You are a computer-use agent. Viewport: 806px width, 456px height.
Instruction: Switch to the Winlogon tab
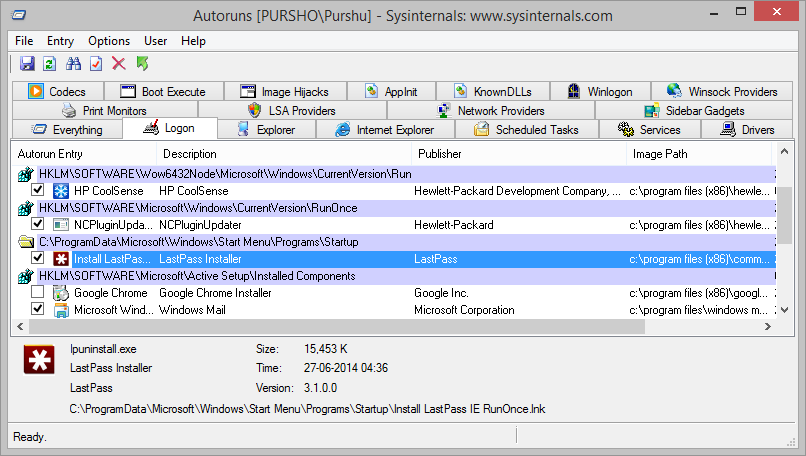pyautogui.click(x=600, y=92)
